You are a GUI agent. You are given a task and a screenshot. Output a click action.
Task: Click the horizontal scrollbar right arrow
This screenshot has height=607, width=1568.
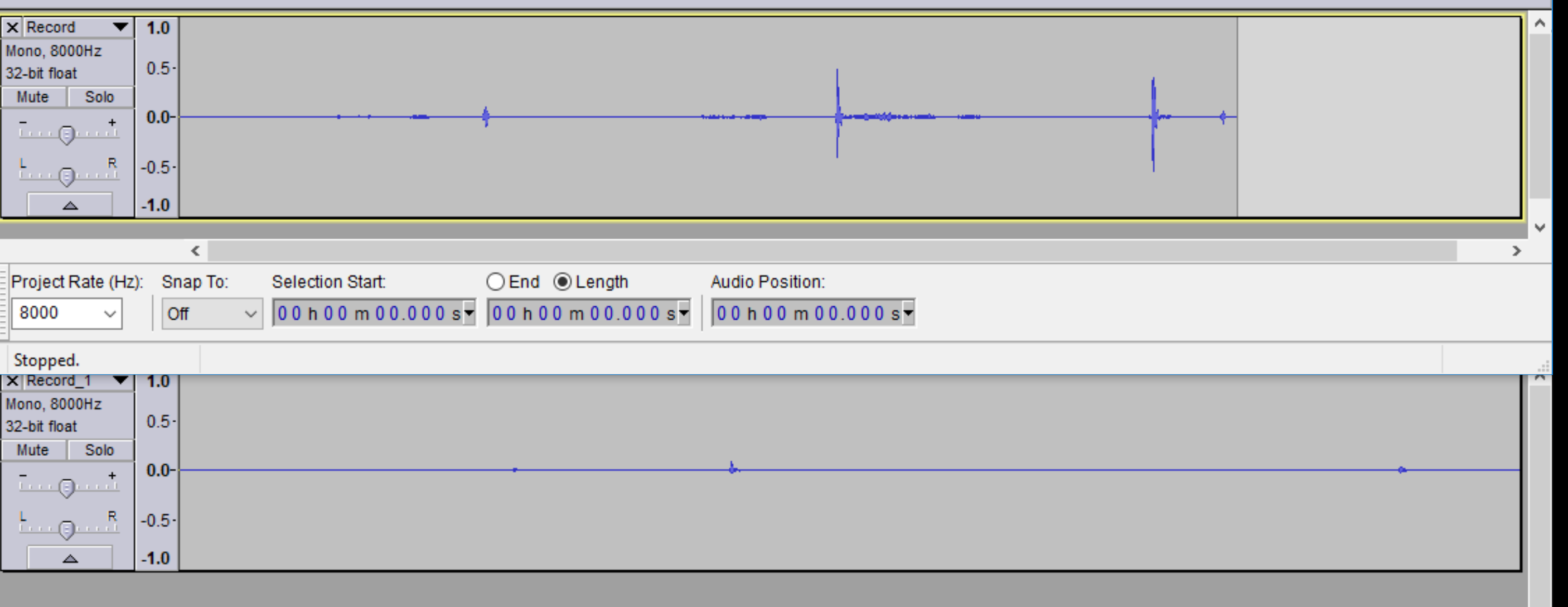pyautogui.click(x=1516, y=251)
